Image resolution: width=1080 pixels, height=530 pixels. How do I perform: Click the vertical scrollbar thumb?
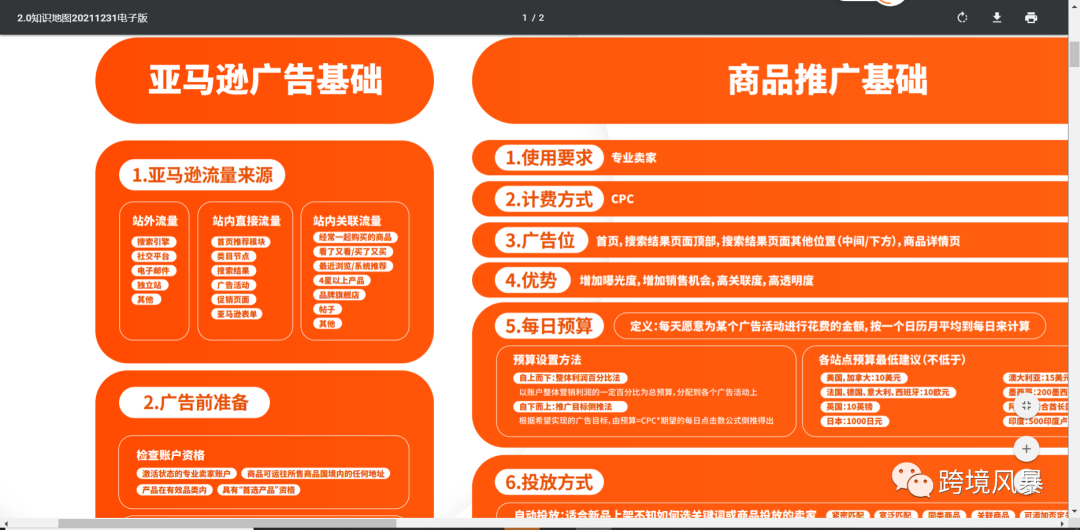(1074, 53)
